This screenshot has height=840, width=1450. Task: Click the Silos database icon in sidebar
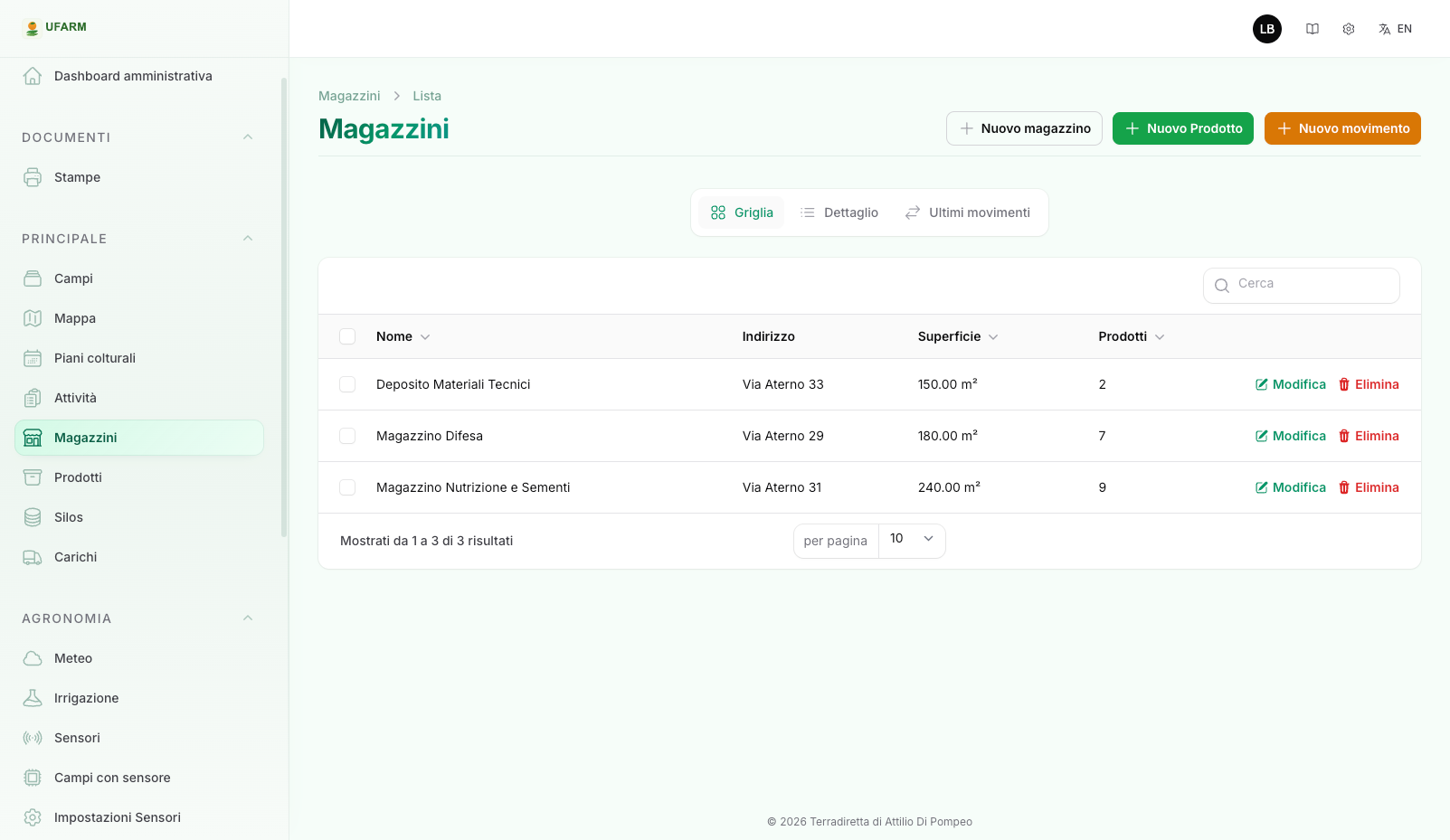click(x=33, y=517)
